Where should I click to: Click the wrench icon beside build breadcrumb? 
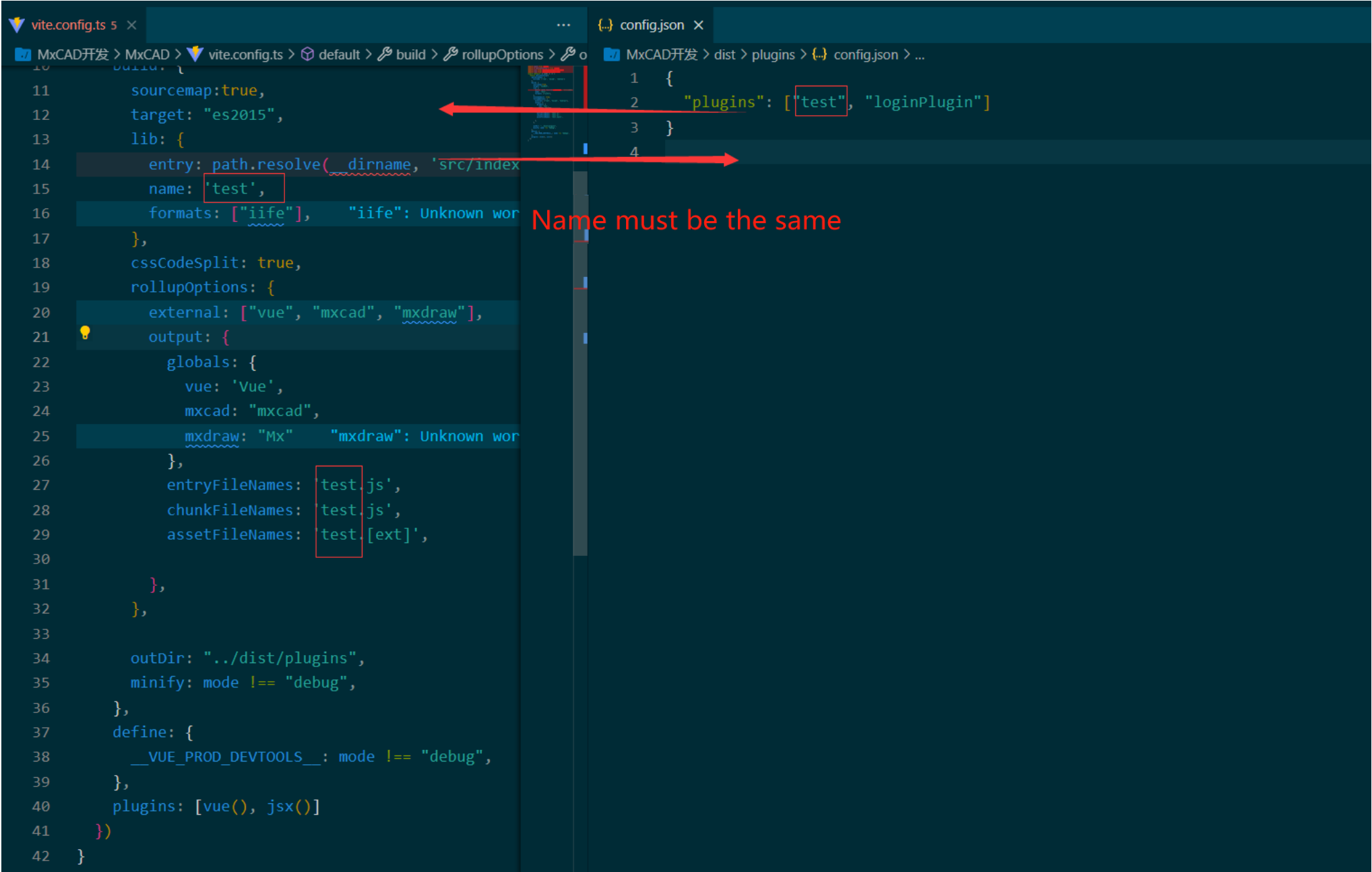pos(385,55)
